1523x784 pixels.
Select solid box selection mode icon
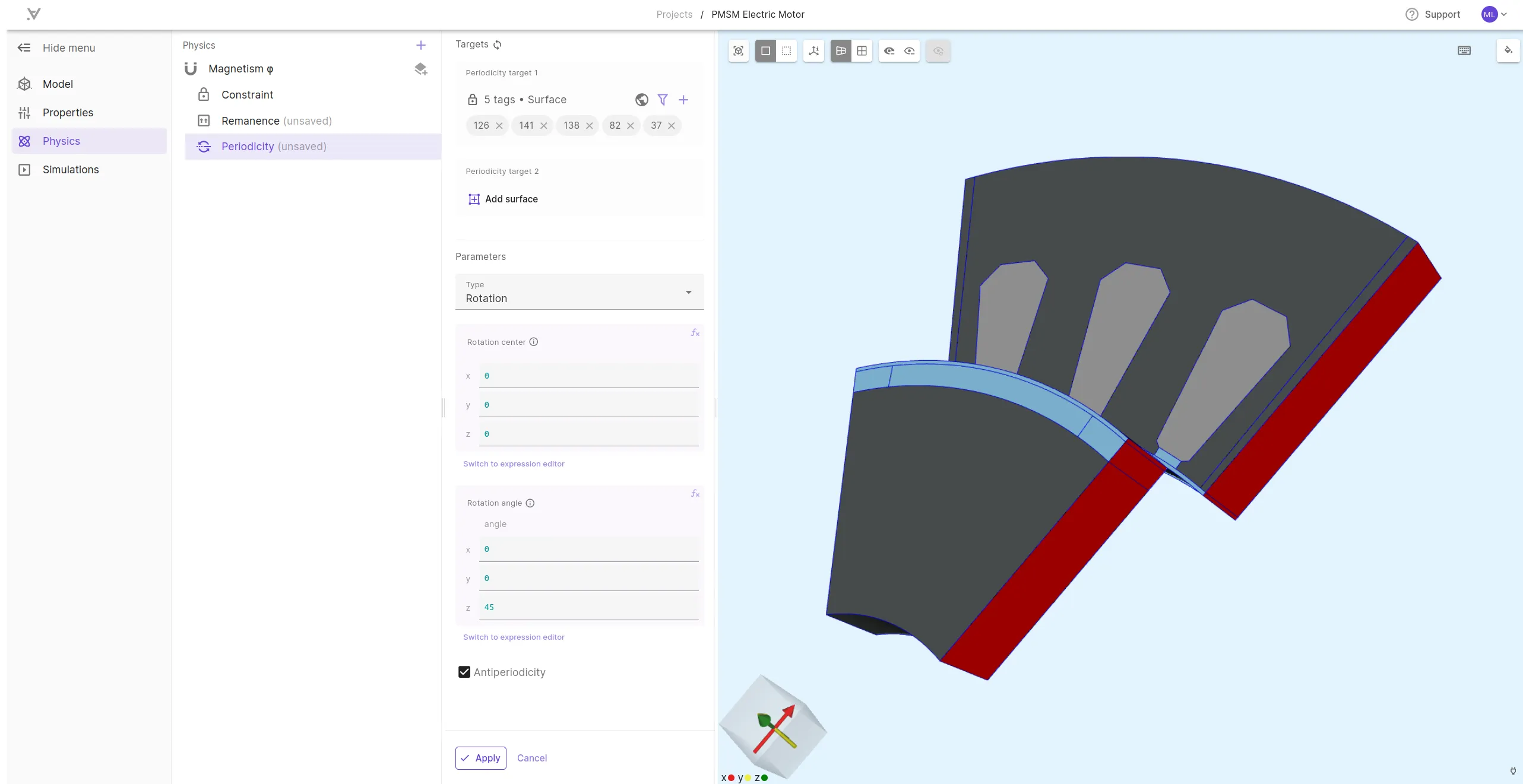point(765,51)
